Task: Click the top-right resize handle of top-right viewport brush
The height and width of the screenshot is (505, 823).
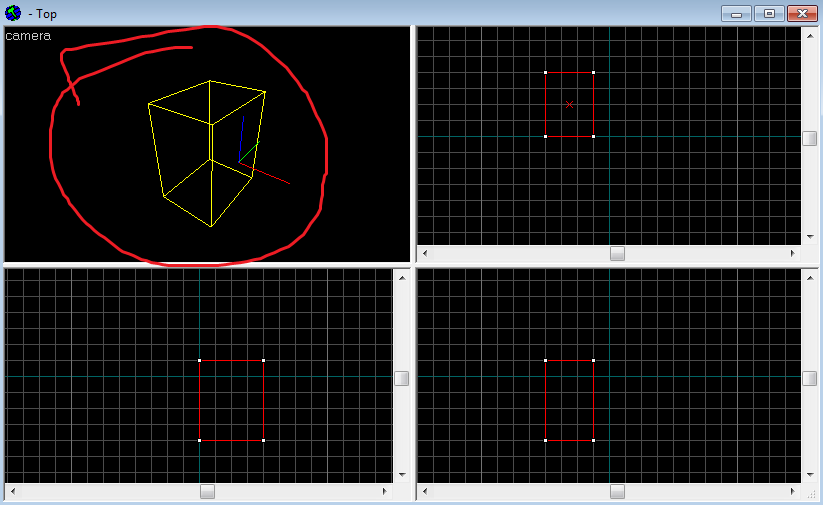Action: [594, 72]
